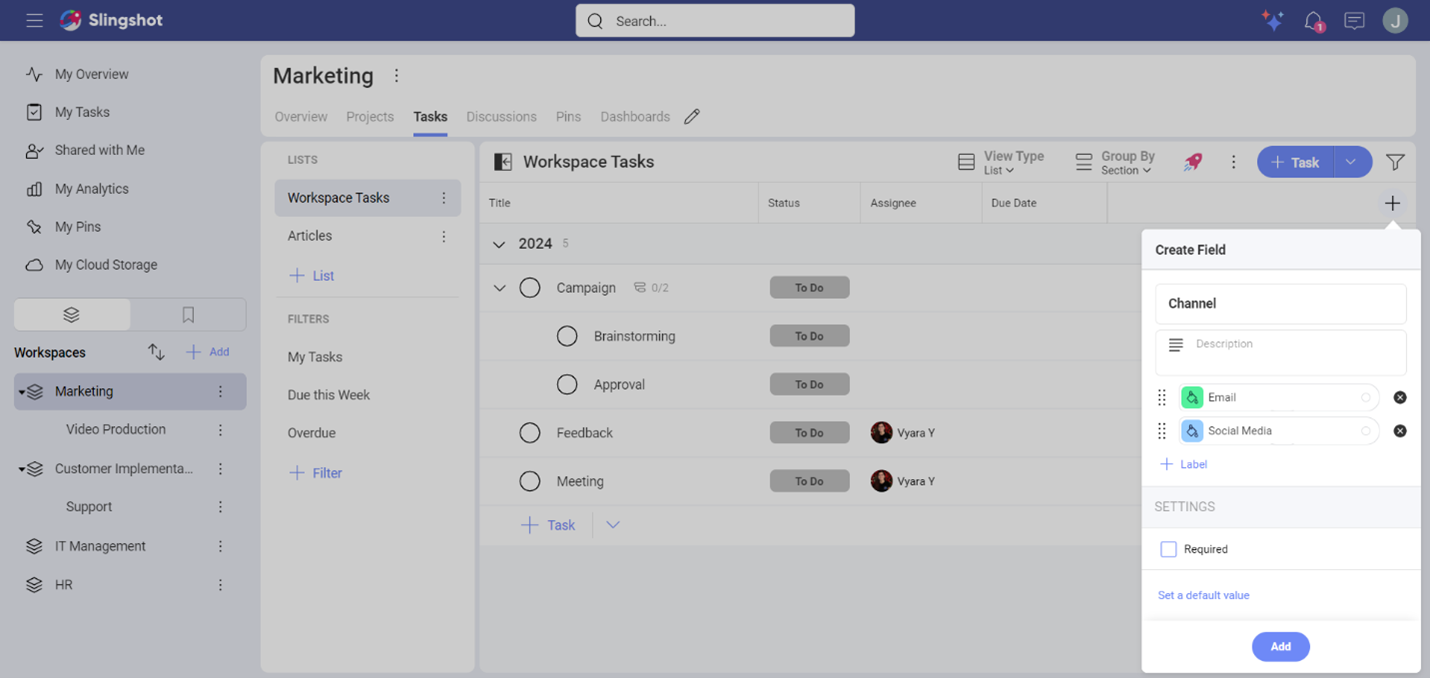Image resolution: width=1430 pixels, height=678 pixels.
Task: Open My Tasks in the sidebar
Action: pyautogui.click(x=82, y=112)
